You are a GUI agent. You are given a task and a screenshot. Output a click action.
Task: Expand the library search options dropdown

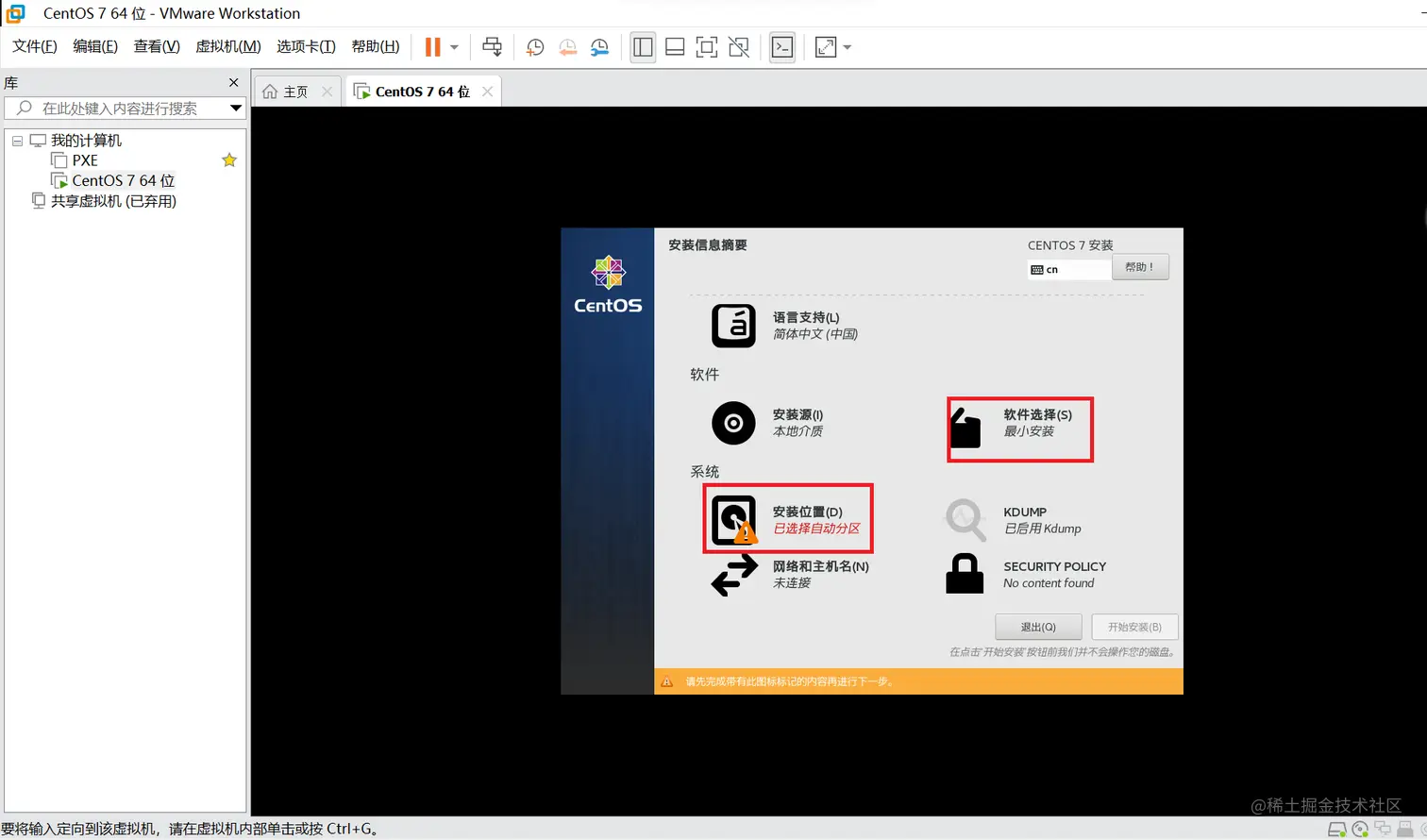click(236, 109)
